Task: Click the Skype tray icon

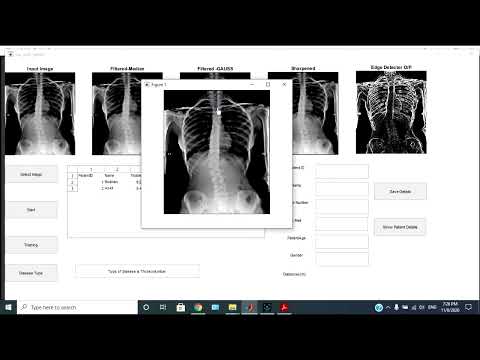Action: click(x=379, y=307)
